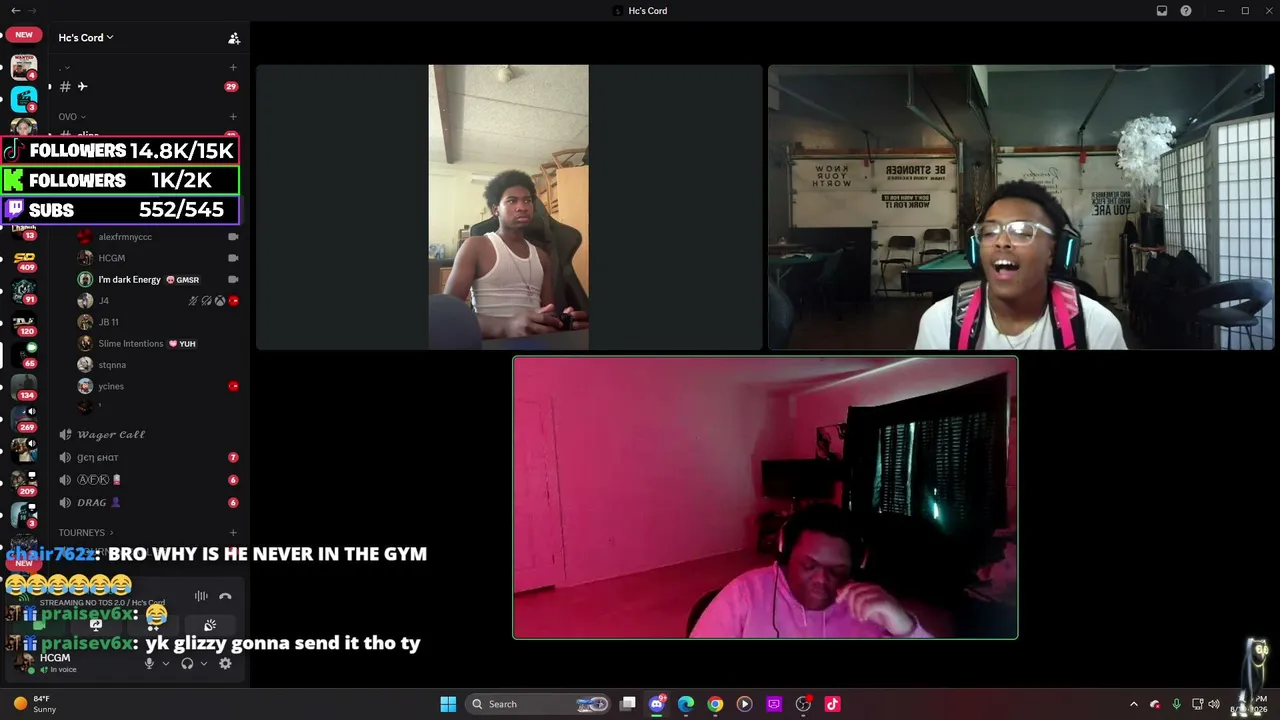Image resolution: width=1280 pixels, height=720 pixels.
Task: Open the weather widget showing 84°F Sunny
Action: point(34,704)
